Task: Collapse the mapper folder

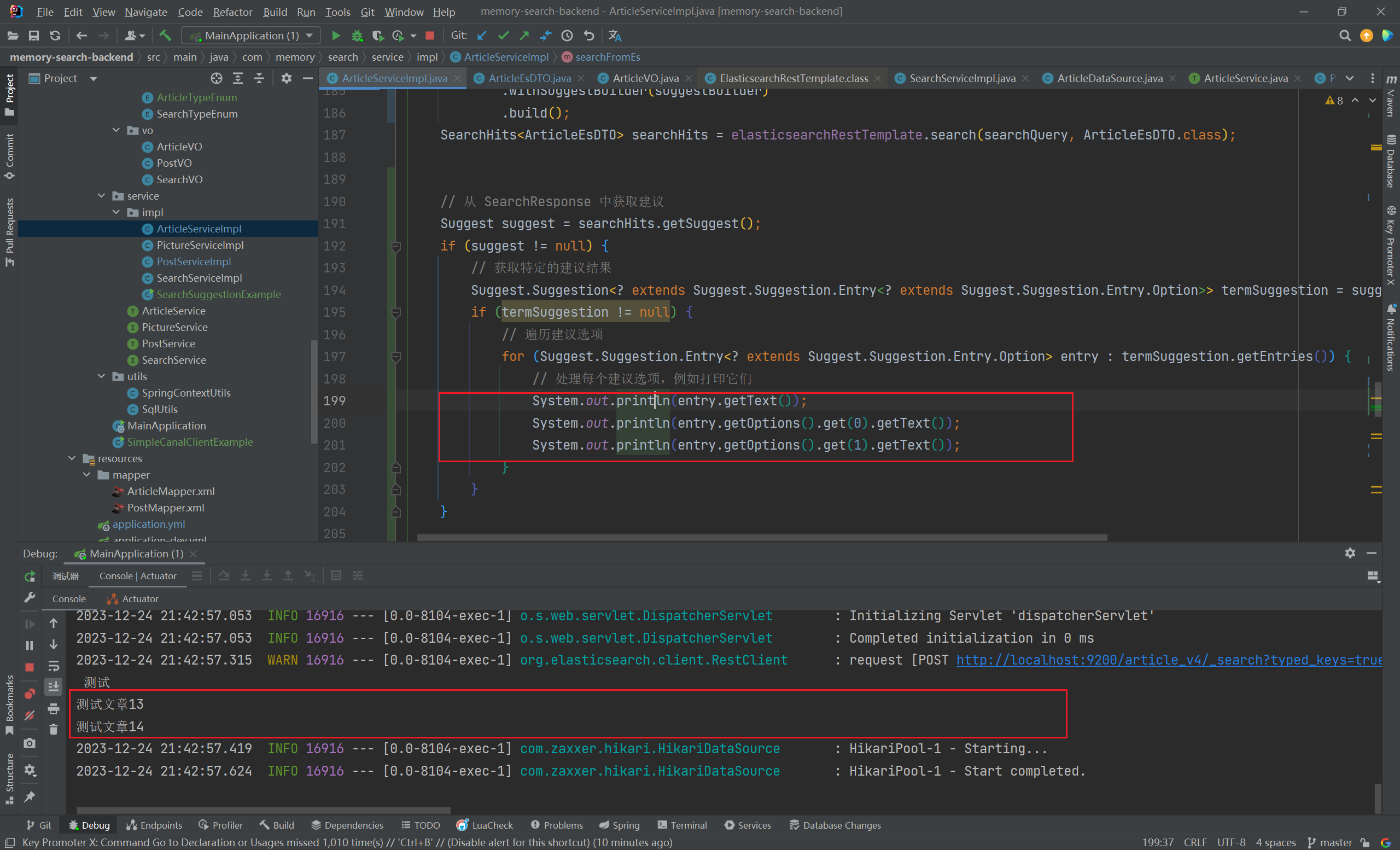Action: point(87,474)
